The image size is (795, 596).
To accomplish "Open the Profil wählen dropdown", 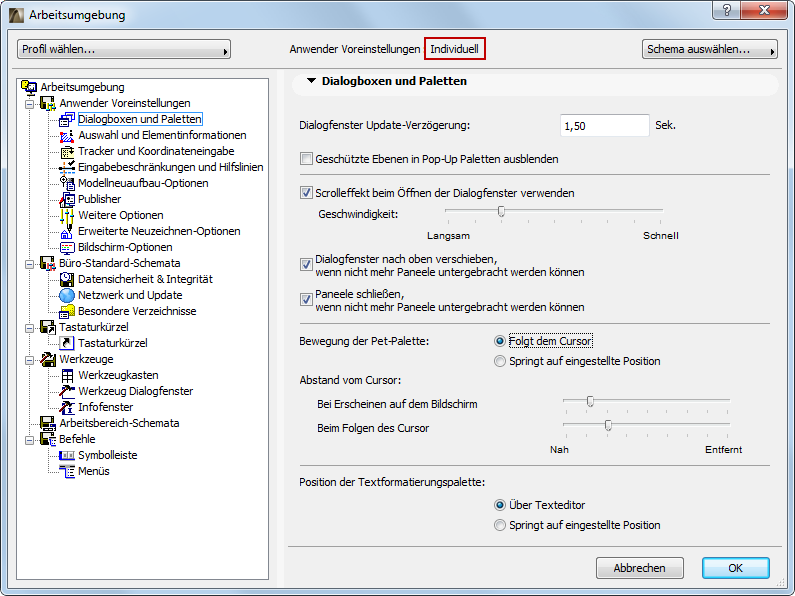I will tap(124, 49).
